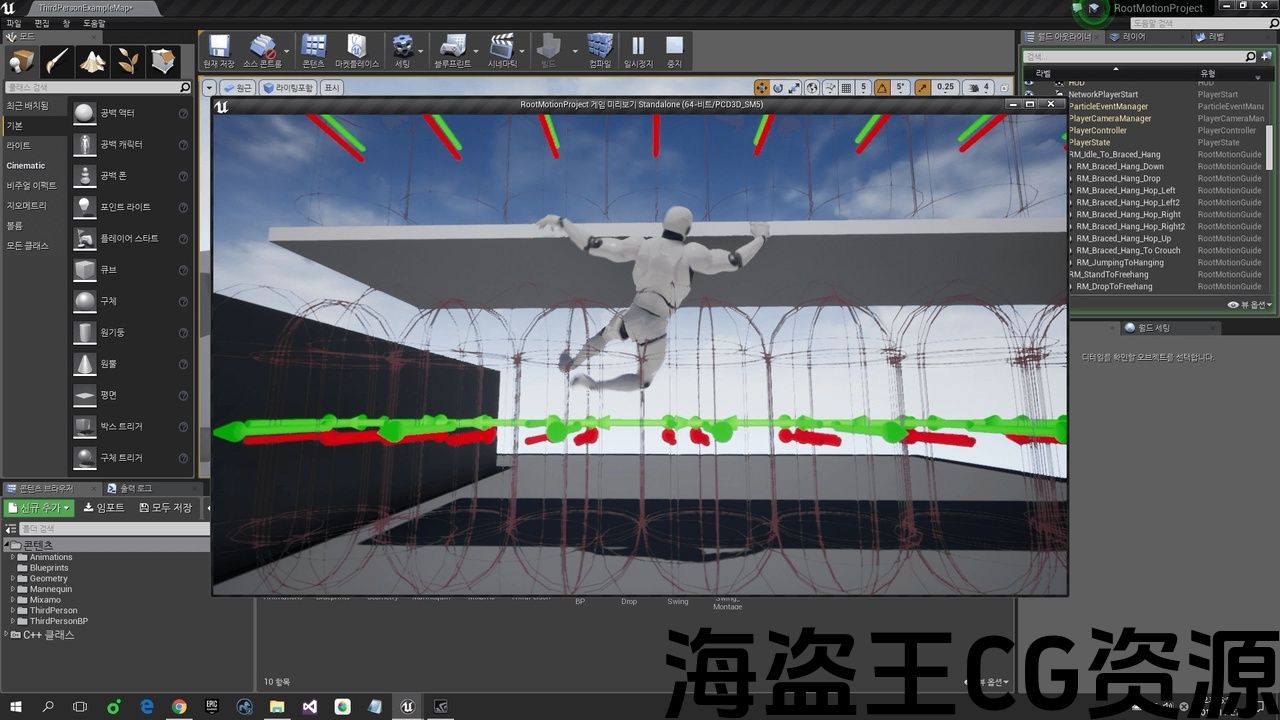Toggle rotation snap angle icon

pos(883,88)
